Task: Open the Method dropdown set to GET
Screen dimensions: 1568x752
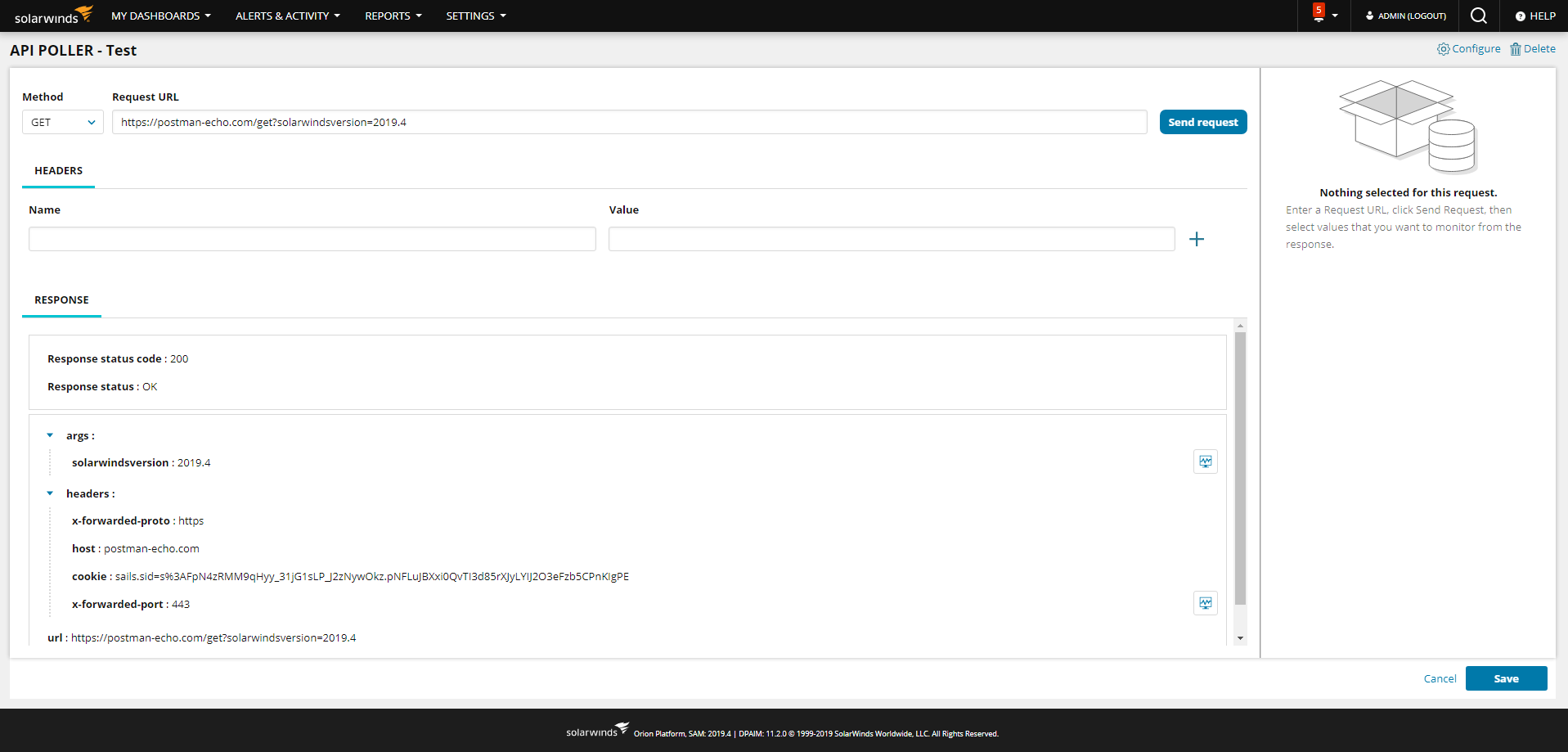Action: click(63, 122)
